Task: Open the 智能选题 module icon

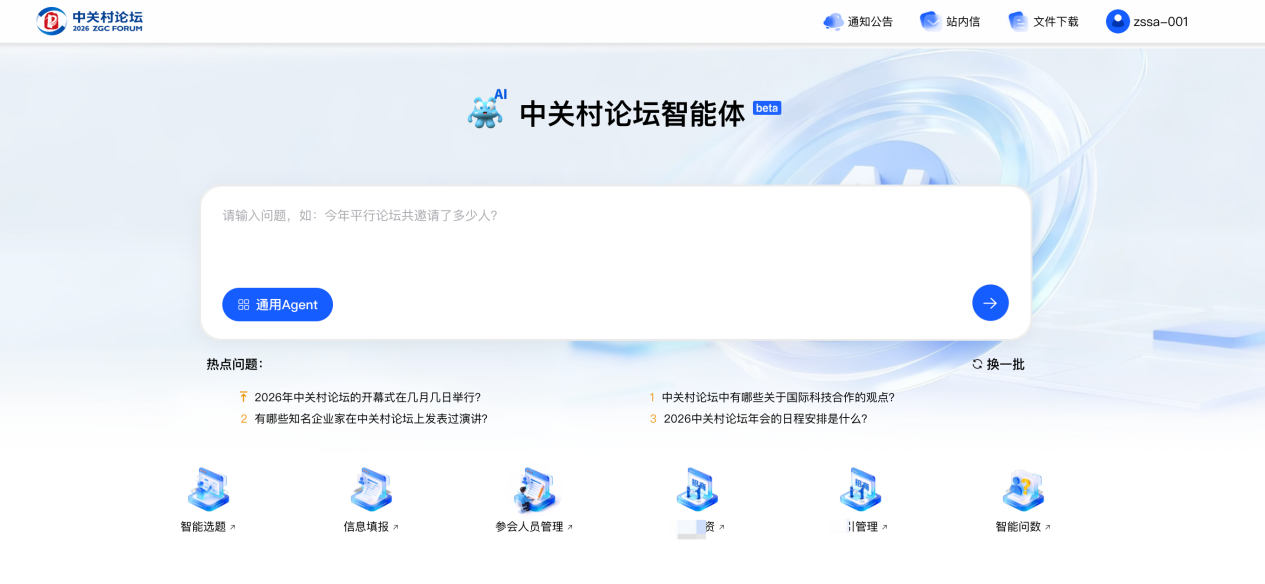Action: click(x=208, y=490)
